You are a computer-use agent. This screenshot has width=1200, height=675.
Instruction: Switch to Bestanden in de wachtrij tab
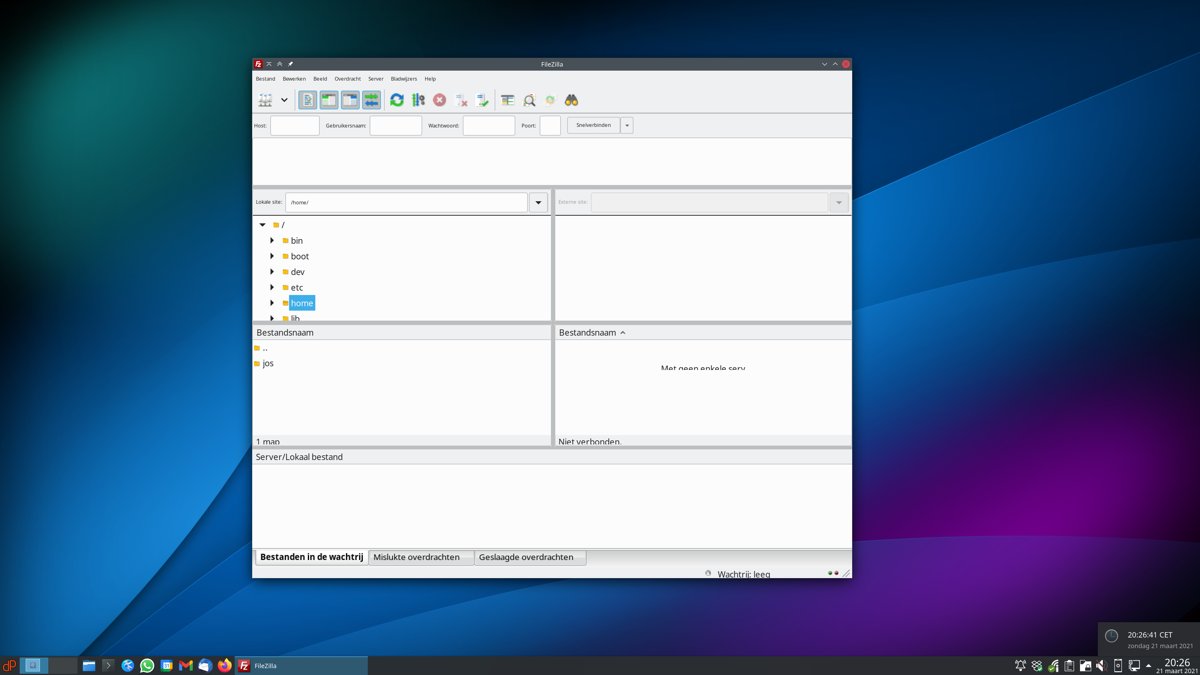311,557
